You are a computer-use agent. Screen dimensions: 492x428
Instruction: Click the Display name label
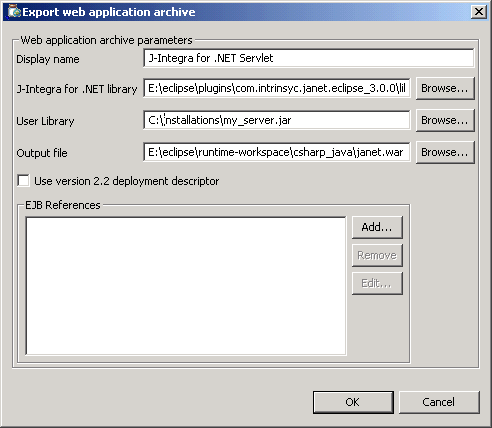(x=48, y=59)
